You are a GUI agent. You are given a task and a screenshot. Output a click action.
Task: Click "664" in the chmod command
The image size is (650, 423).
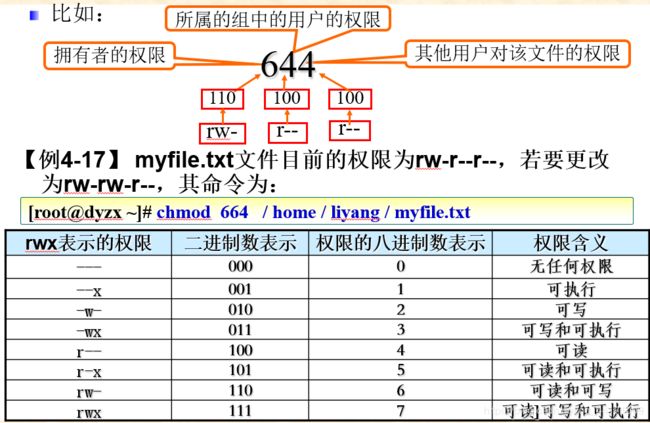(234, 212)
